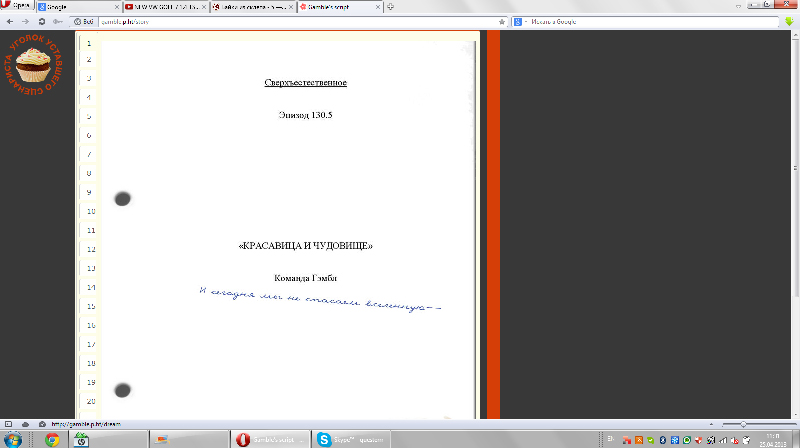Click the Сверхъестественное title link

(305, 83)
